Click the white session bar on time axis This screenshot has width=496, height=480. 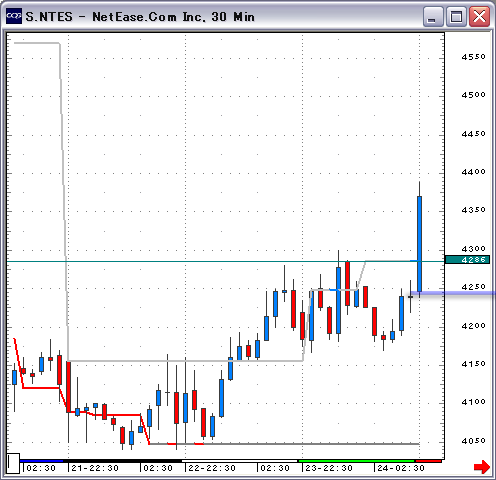pyautogui.click(x=239, y=461)
